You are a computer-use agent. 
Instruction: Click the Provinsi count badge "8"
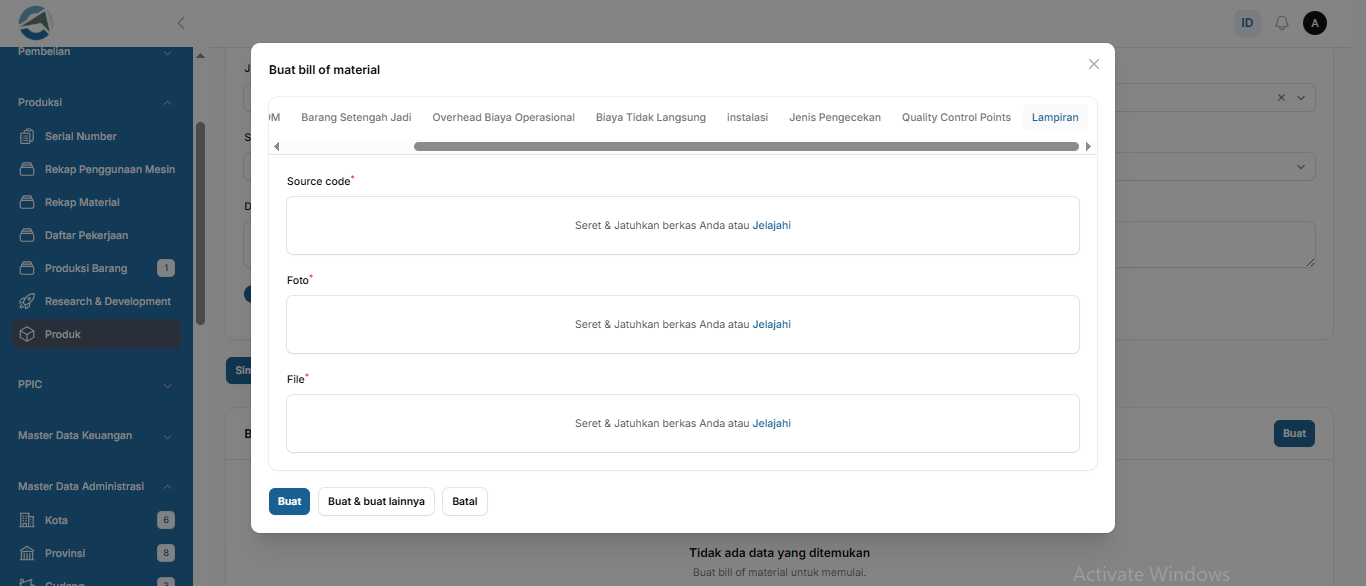click(x=166, y=553)
